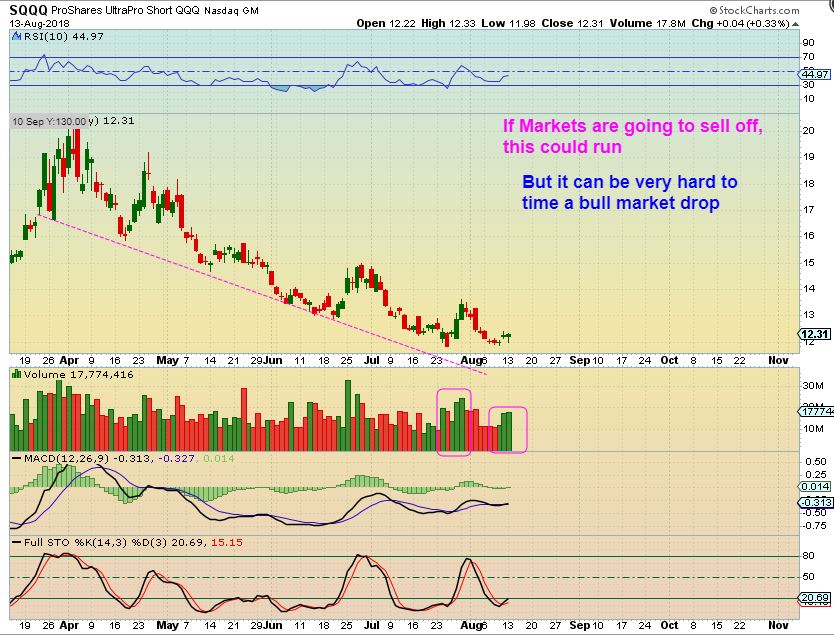Click Sep on the price panel date axis
This screenshot has width=834, height=635.
tap(579, 360)
